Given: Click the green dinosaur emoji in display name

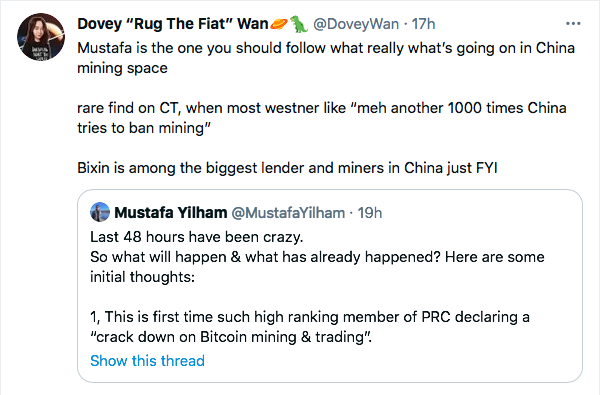Looking at the screenshot, I should (x=299, y=24).
